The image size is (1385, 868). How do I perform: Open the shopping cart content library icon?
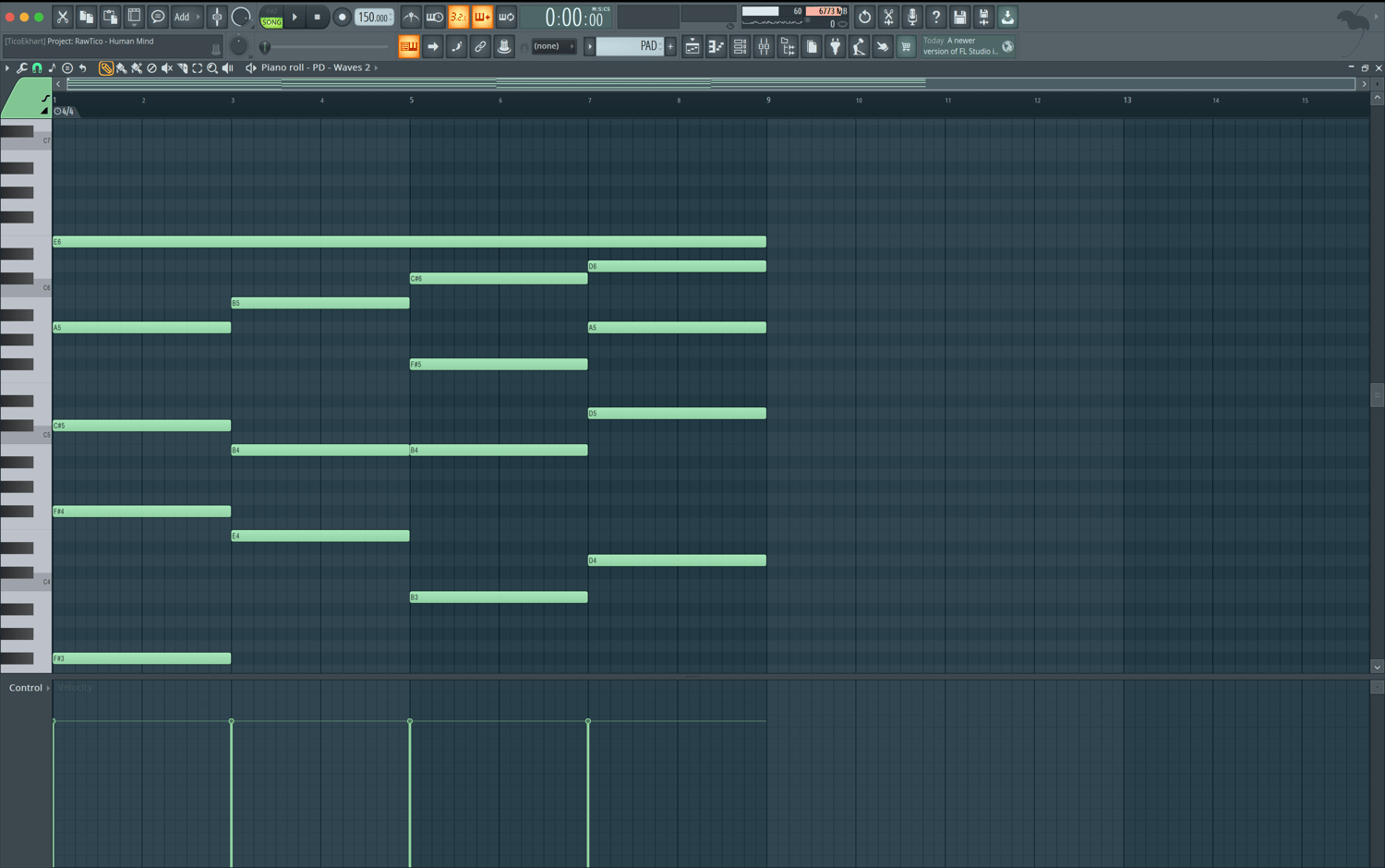pyautogui.click(x=906, y=46)
